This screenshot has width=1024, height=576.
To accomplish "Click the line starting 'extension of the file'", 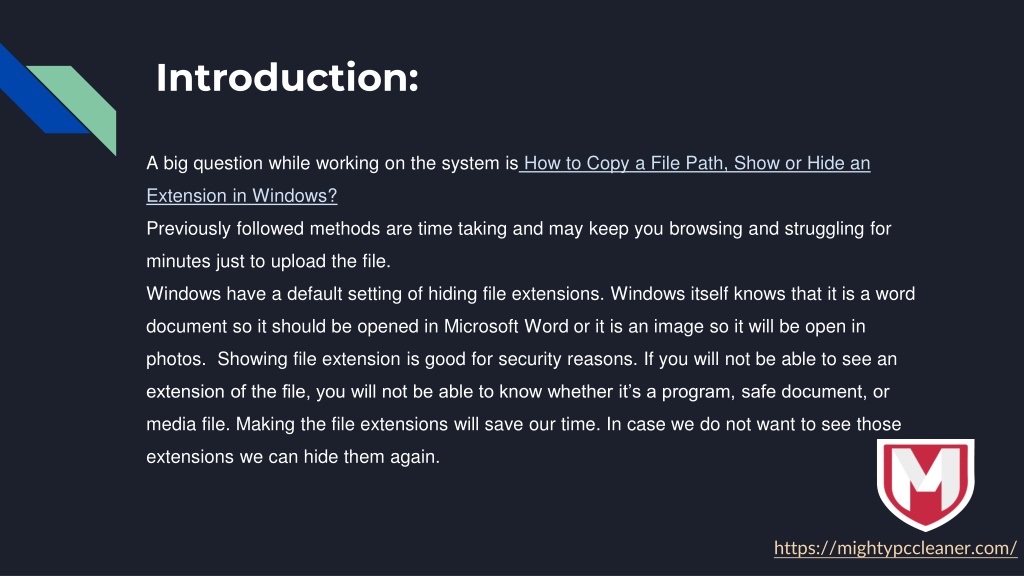I will tap(518, 392).
